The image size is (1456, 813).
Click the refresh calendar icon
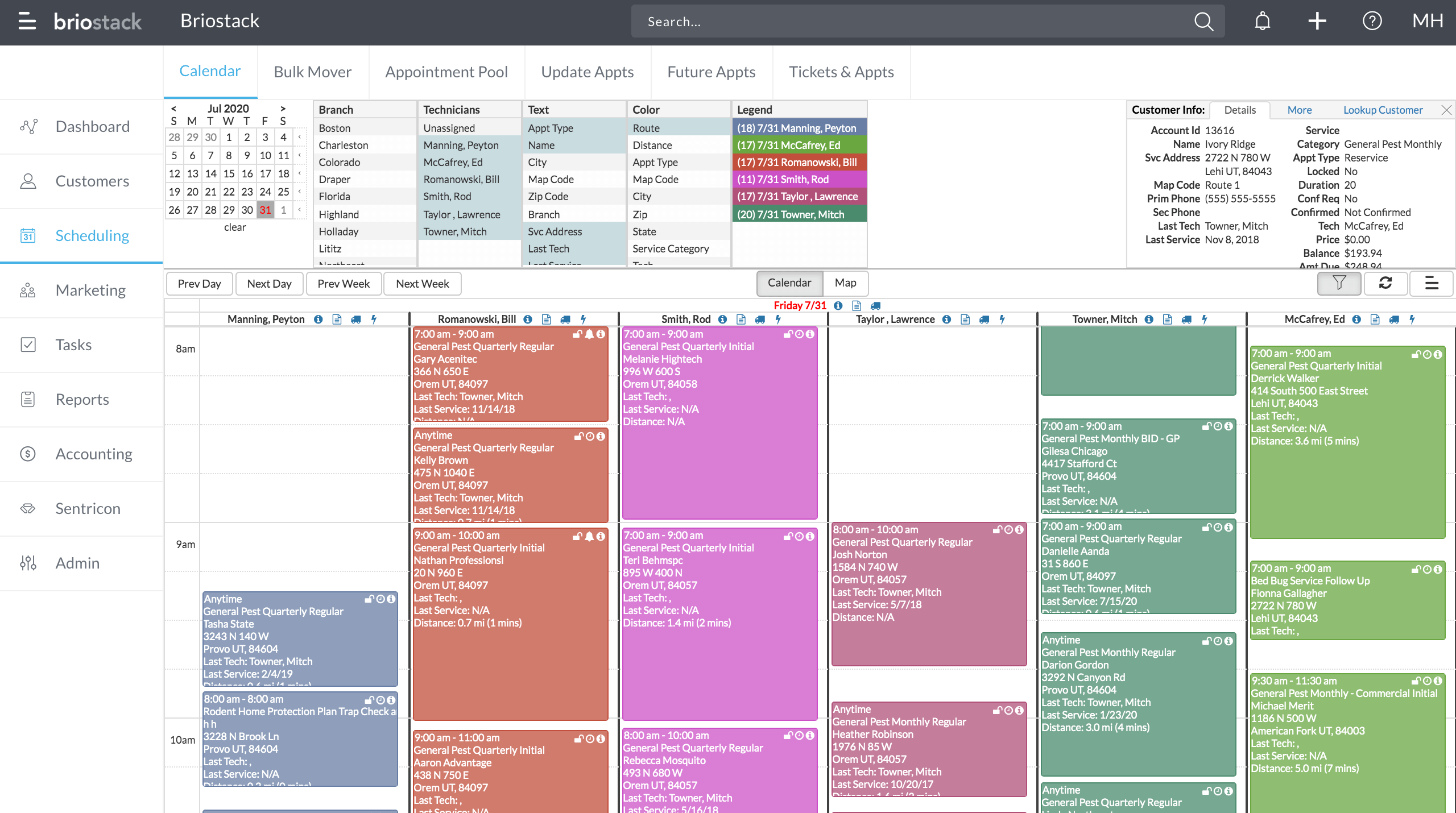[1385, 283]
